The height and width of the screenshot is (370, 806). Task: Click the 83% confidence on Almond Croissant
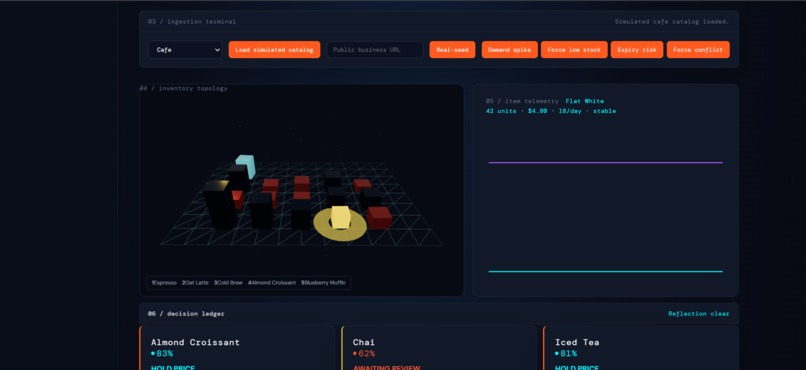pos(164,354)
